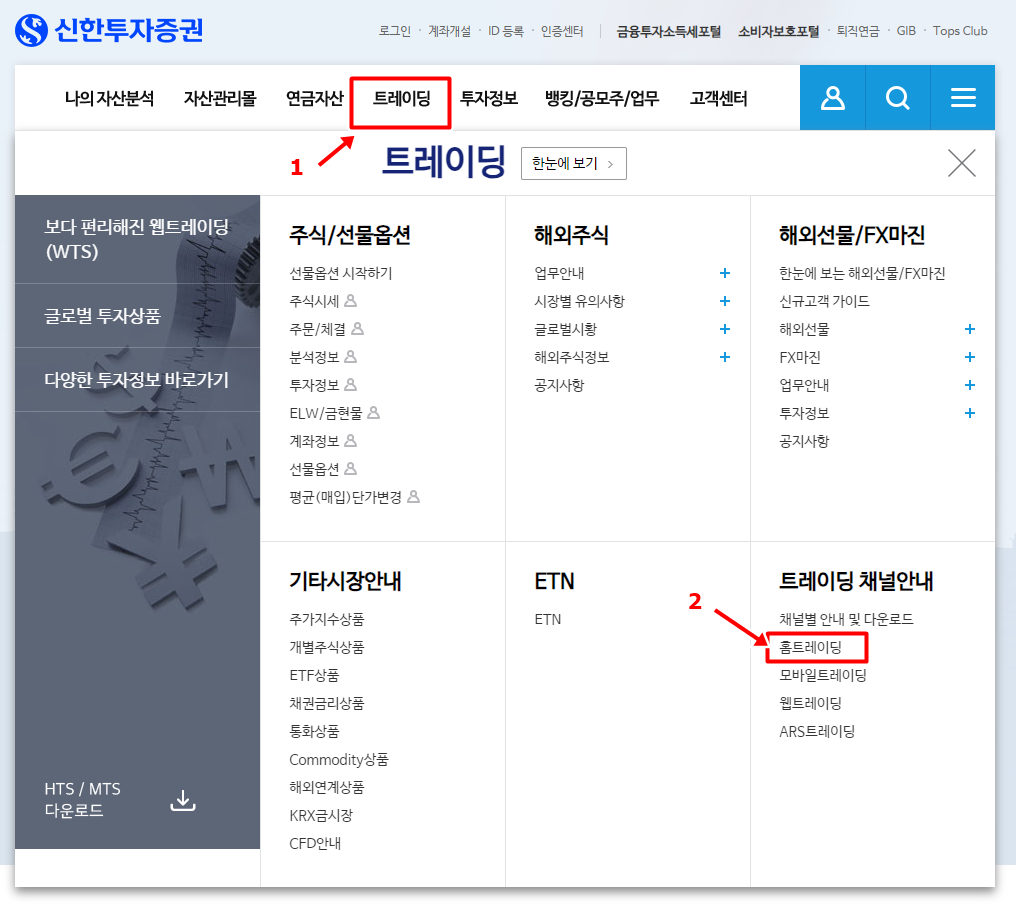Select 다양한 투자정보 바로가기 sidebar item
Image resolution: width=1016 pixels, height=905 pixels.
(137, 380)
